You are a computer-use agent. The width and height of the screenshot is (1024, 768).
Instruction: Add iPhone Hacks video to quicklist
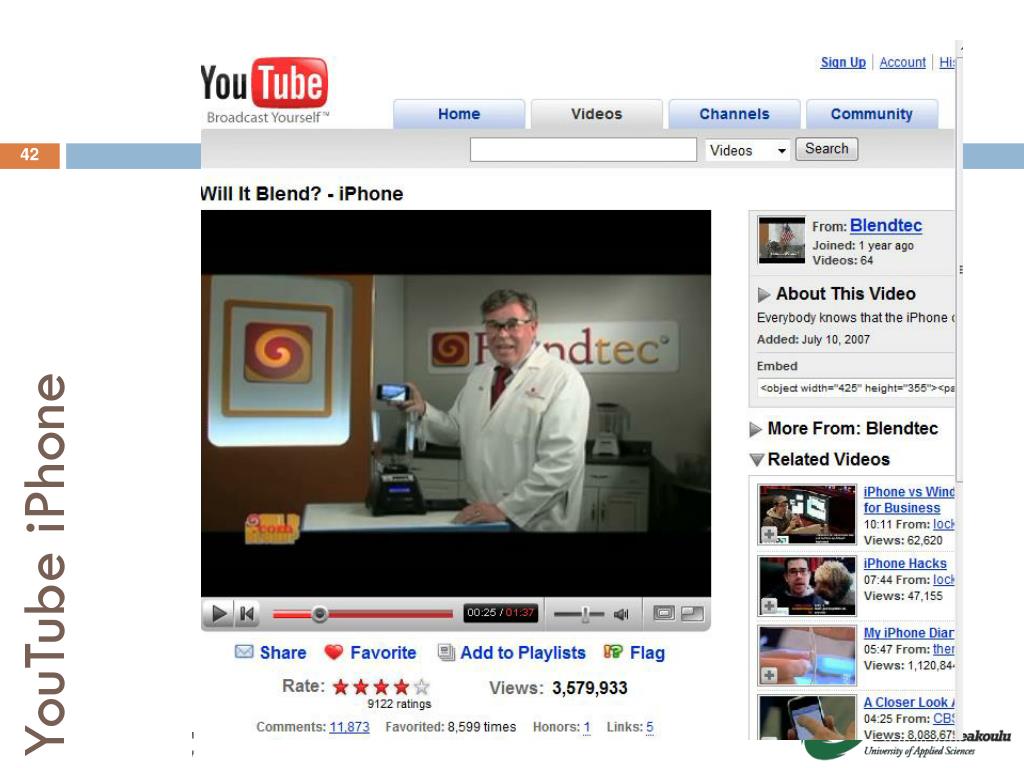click(x=770, y=606)
